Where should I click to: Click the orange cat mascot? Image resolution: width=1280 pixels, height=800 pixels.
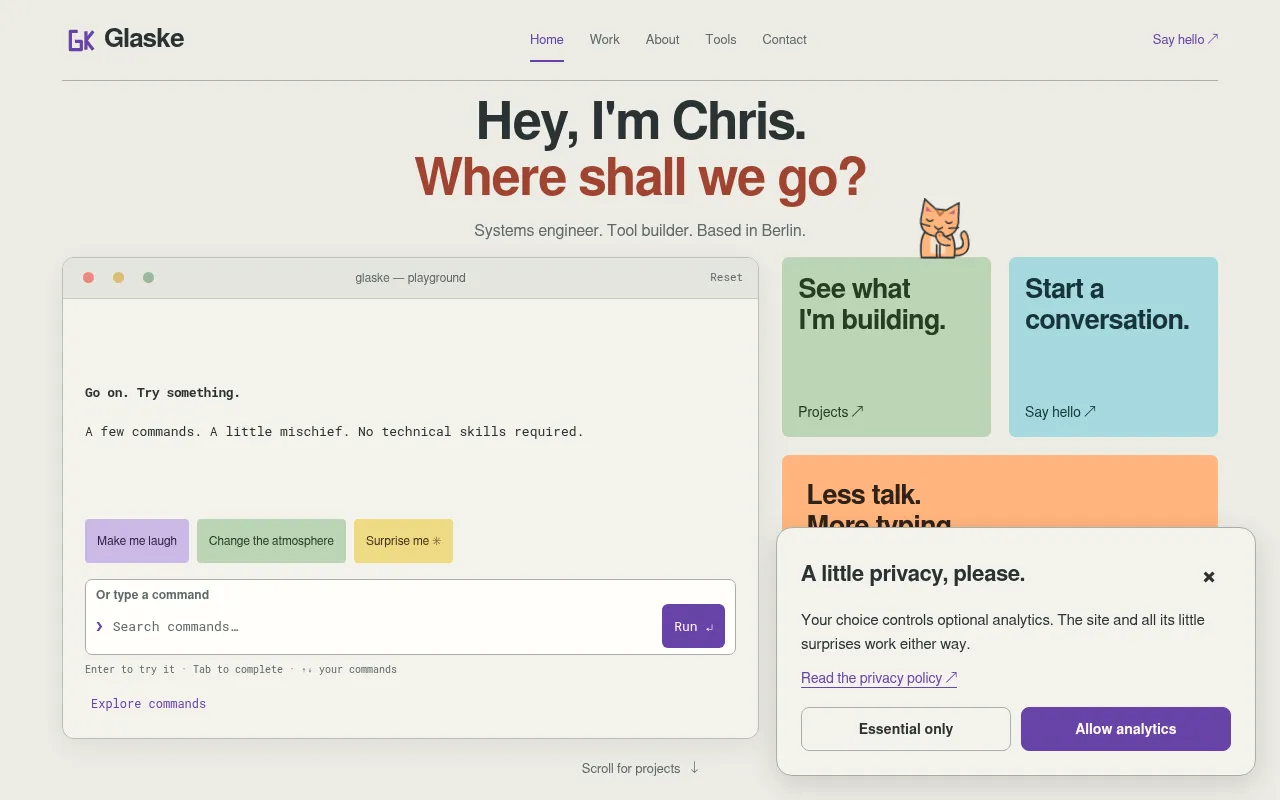[x=943, y=228]
